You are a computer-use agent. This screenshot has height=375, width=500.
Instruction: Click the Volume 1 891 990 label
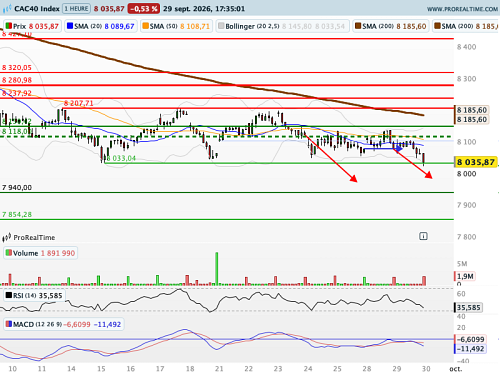40,253
